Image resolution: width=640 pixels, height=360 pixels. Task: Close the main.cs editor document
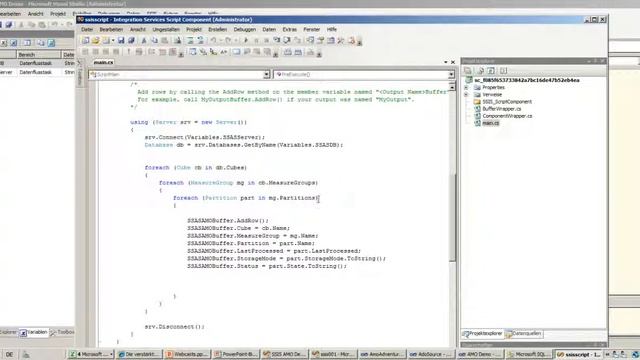tap(453, 62)
